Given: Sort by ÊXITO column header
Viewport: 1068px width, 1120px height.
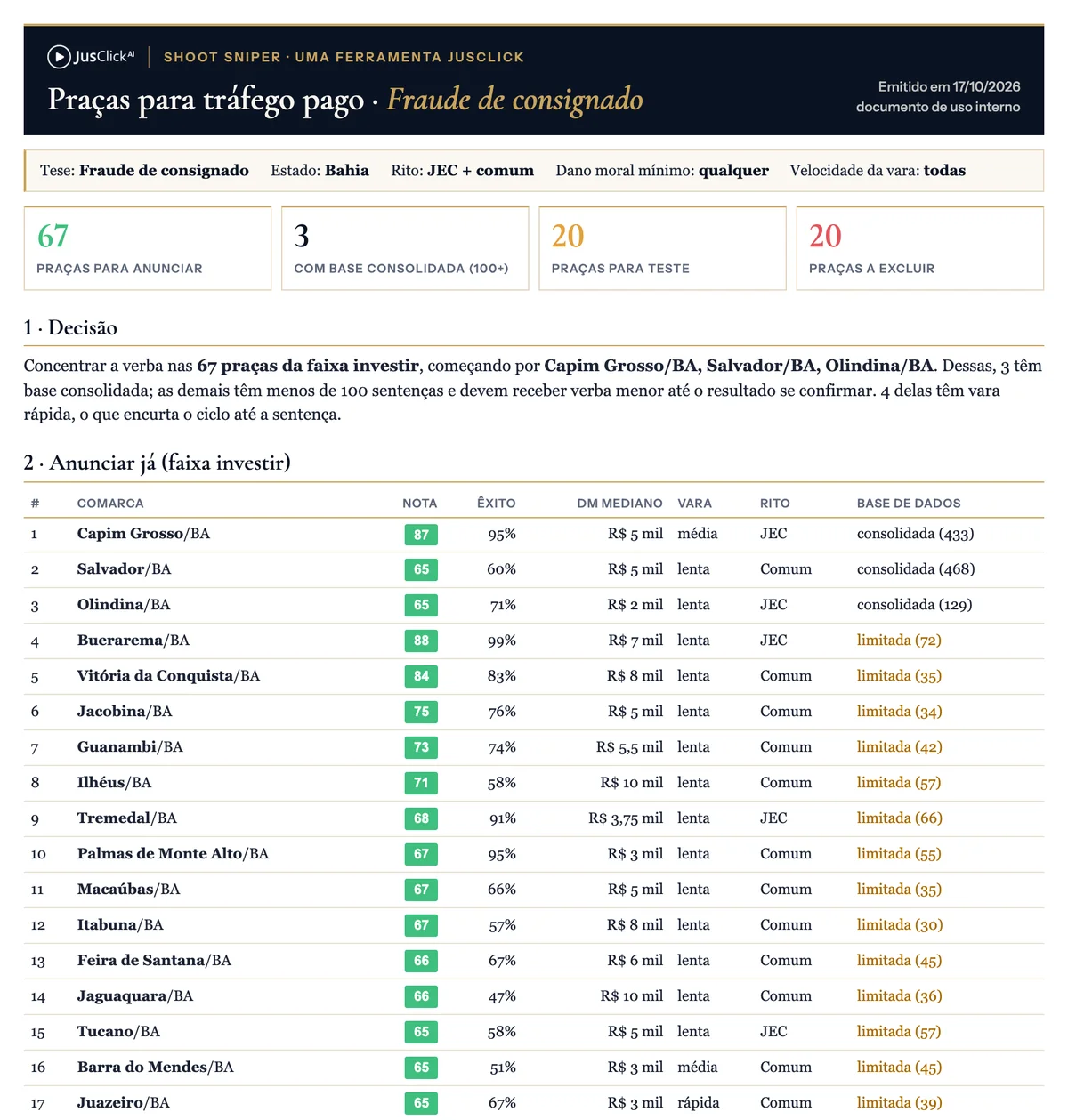Looking at the screenshot, I should [497, 504].
